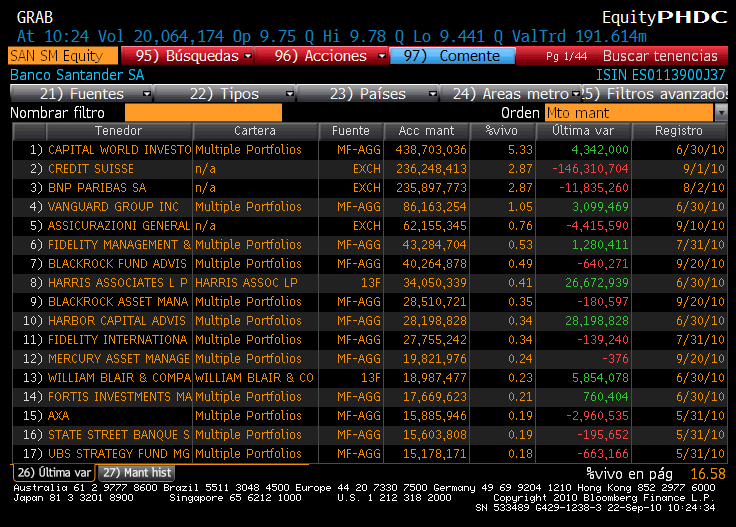The width and height of the screenshot is (736, 527).
Task: Sort by Registro column header
Action: tap(679, 131)
